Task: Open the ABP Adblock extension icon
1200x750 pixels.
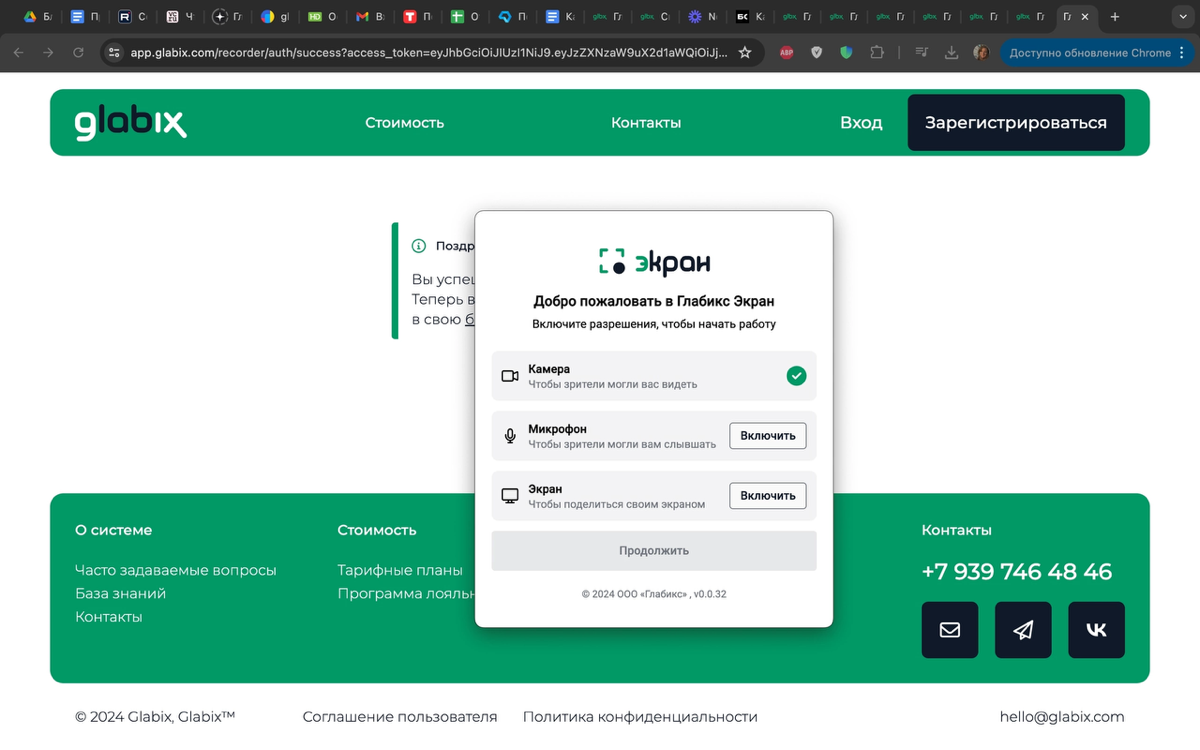Action: [786, 53]
